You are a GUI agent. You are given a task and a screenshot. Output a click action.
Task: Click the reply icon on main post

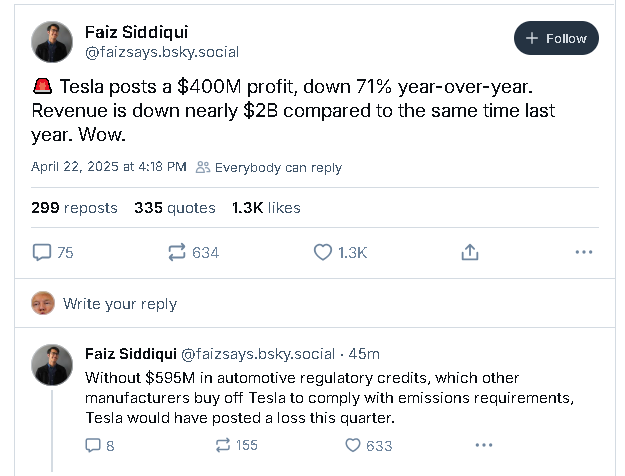[x=43, y=253]
